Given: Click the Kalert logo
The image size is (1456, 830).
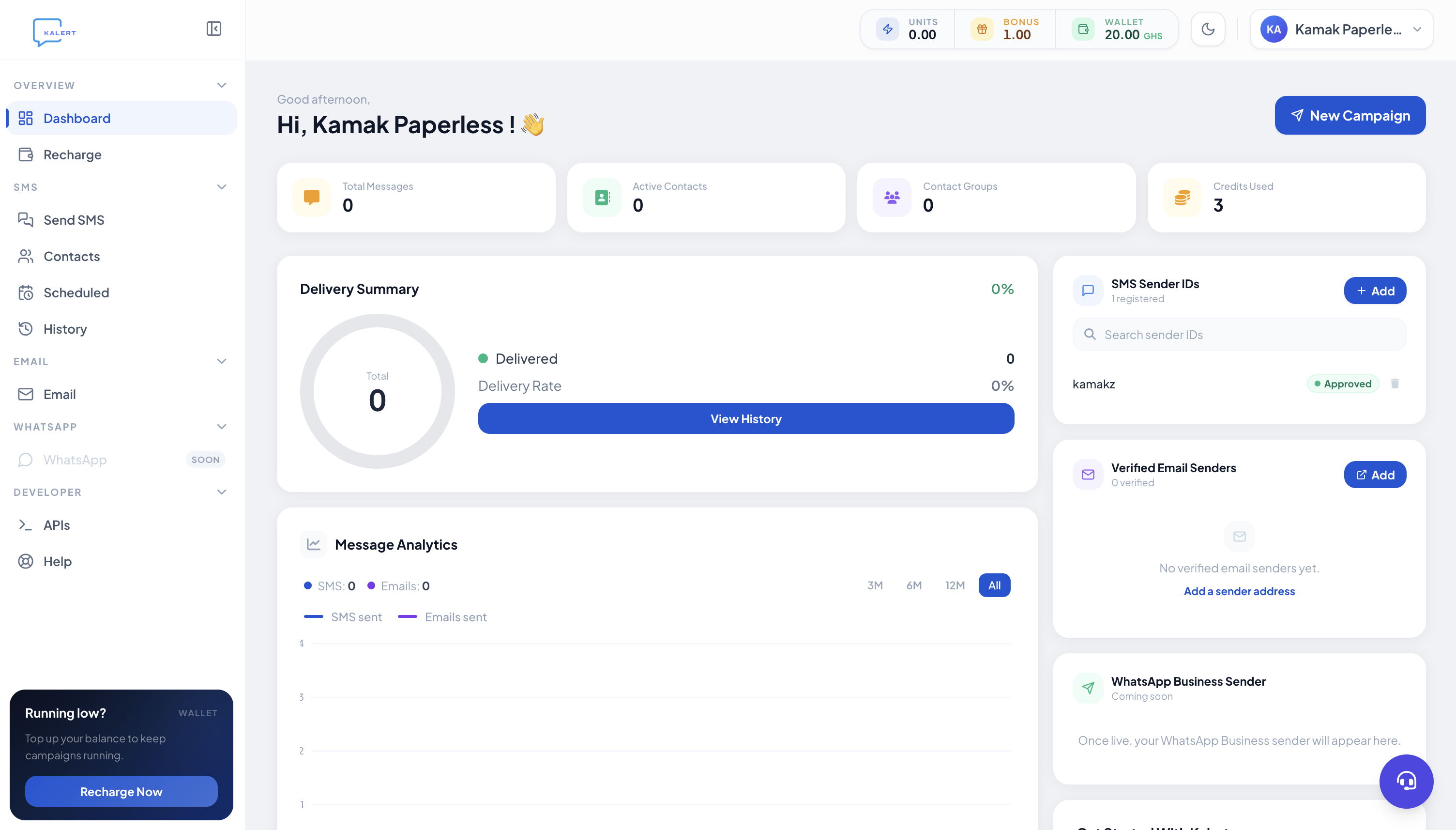Looking at the screenshot, I should point(55,32).
